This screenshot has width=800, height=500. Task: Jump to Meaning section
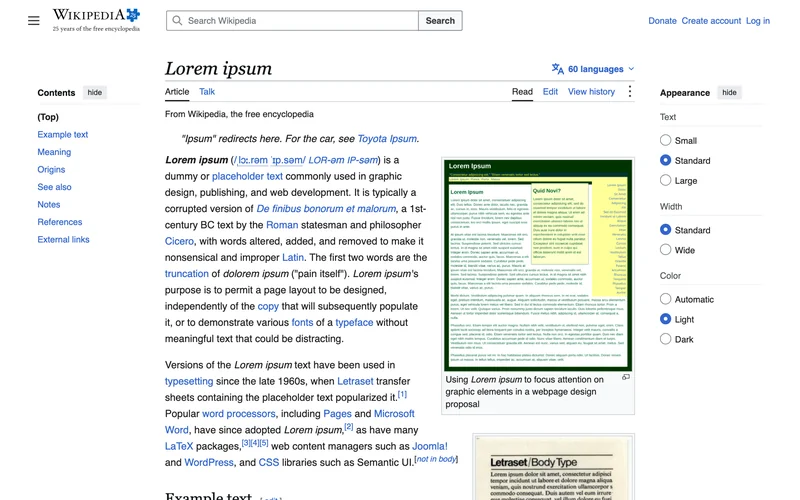point(54,152)
